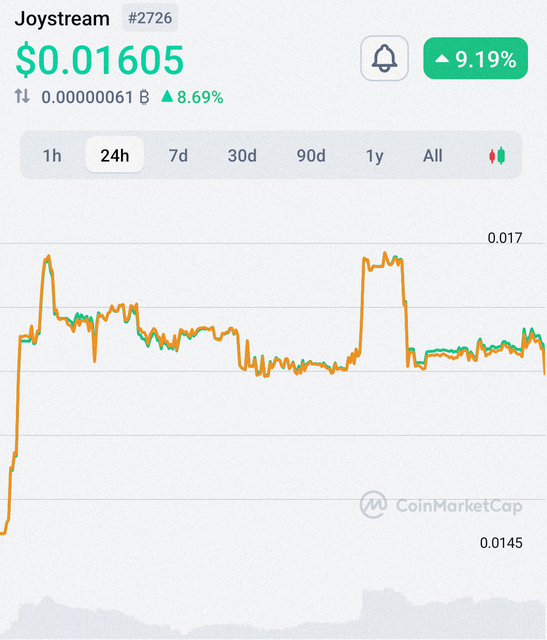
Task: Show the 1y price history
Action: pyautogui.click(x=374, y=156)
